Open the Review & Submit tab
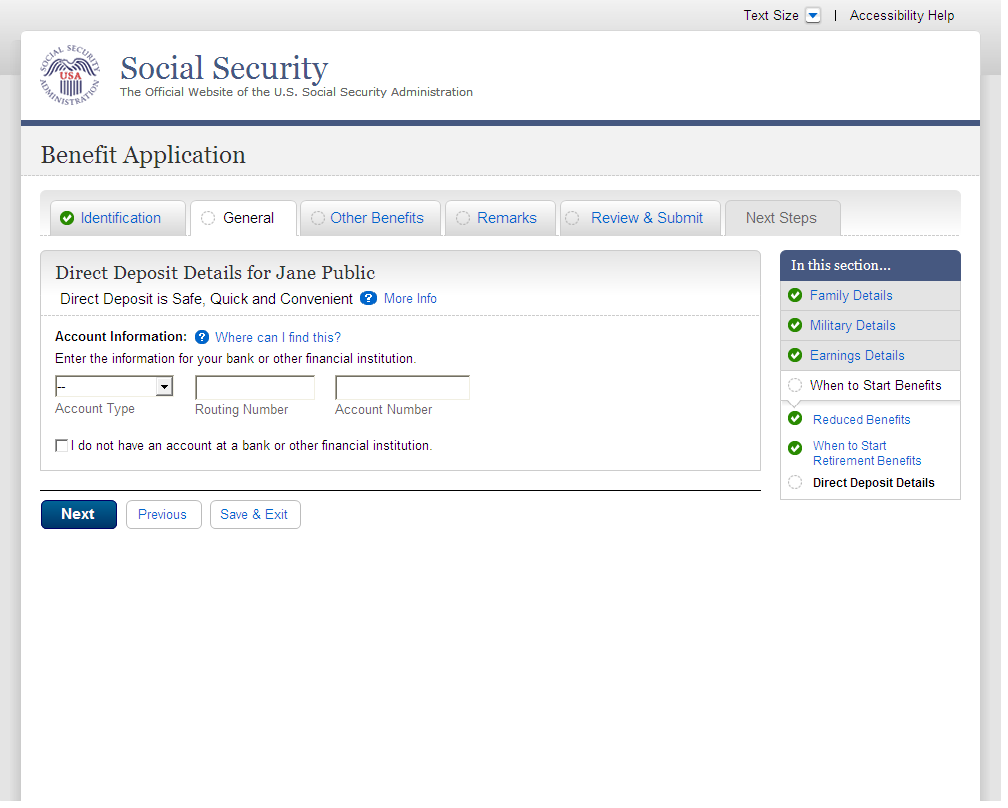The width and height of the screenshot is (1008, 808). 646,218
